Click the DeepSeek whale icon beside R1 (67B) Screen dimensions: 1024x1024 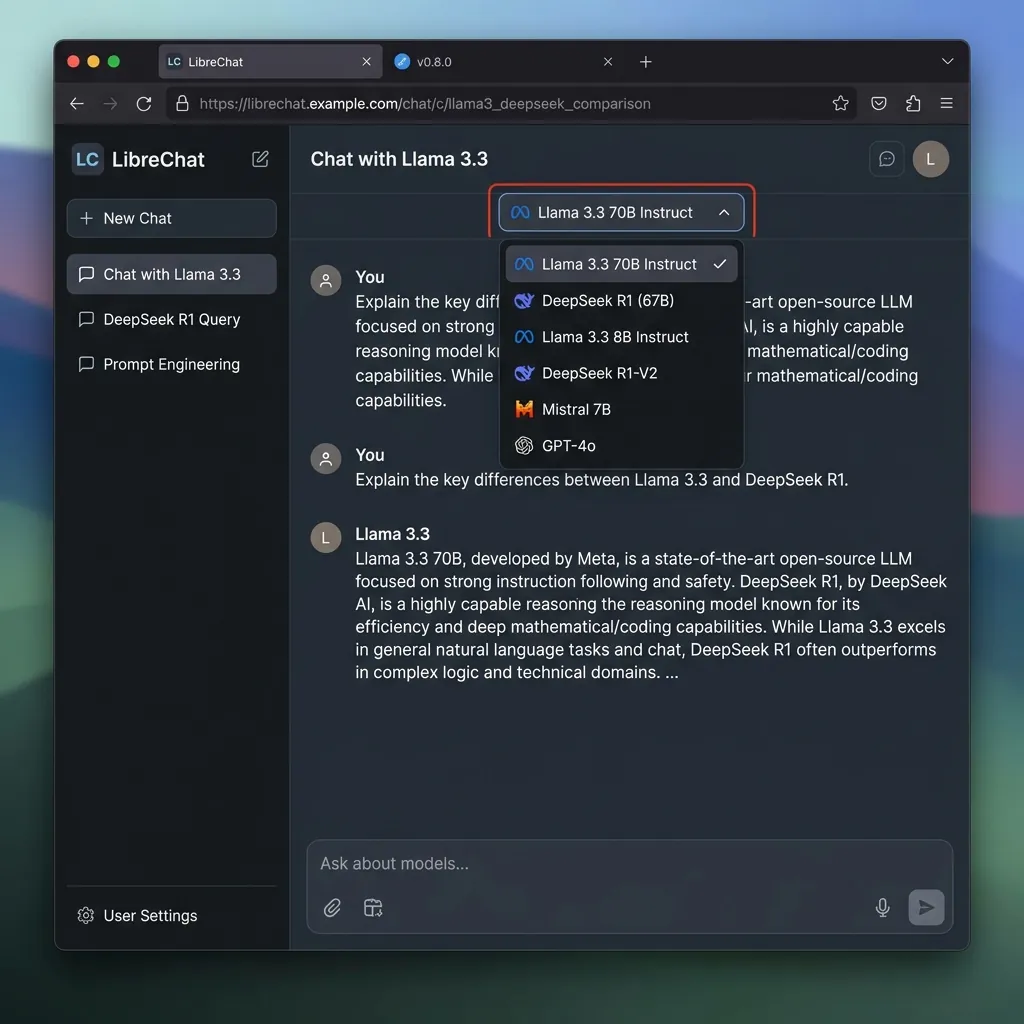[x=524, y=300]
